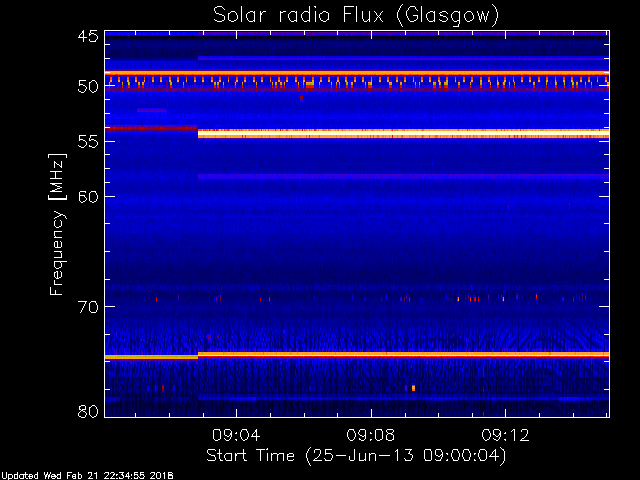Select the 50 frequency tick label

pos(88,87)
